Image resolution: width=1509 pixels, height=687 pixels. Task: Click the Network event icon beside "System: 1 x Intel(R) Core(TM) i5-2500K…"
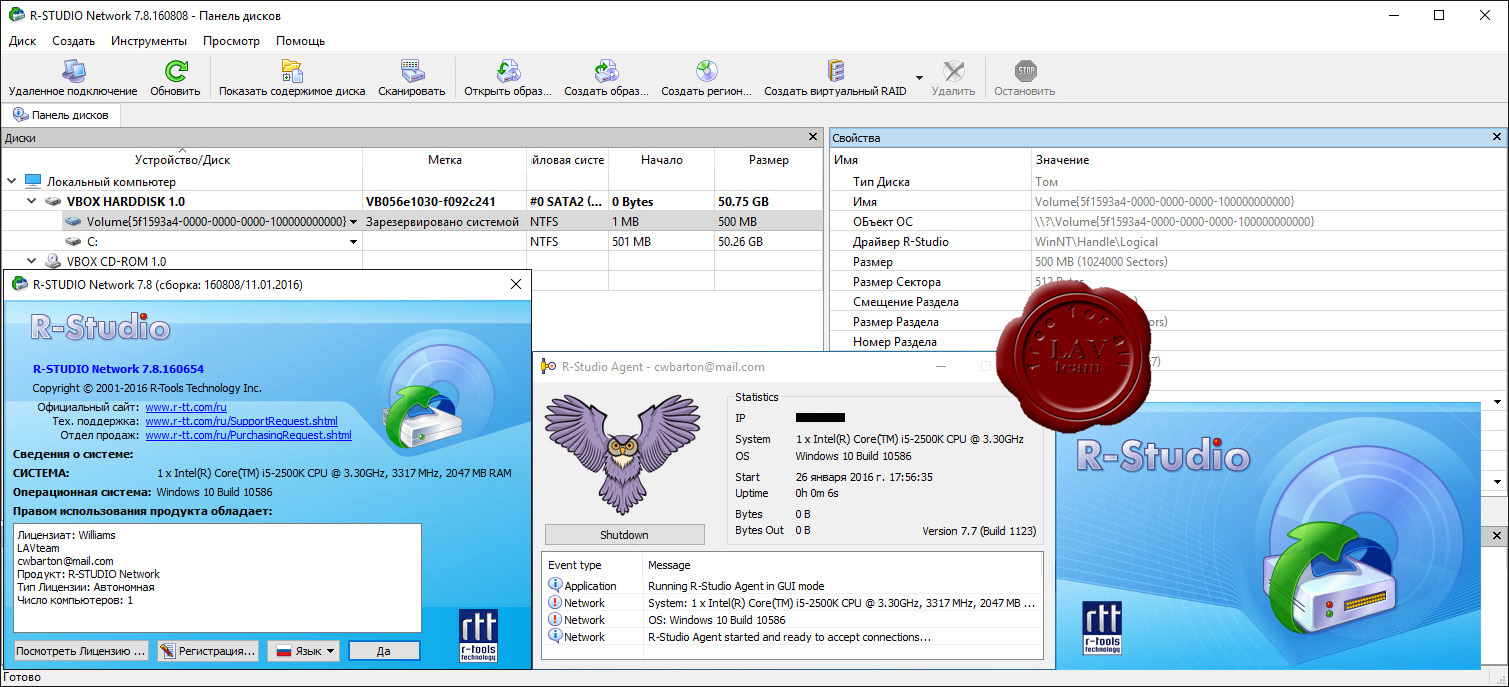(x=555, y=602)
